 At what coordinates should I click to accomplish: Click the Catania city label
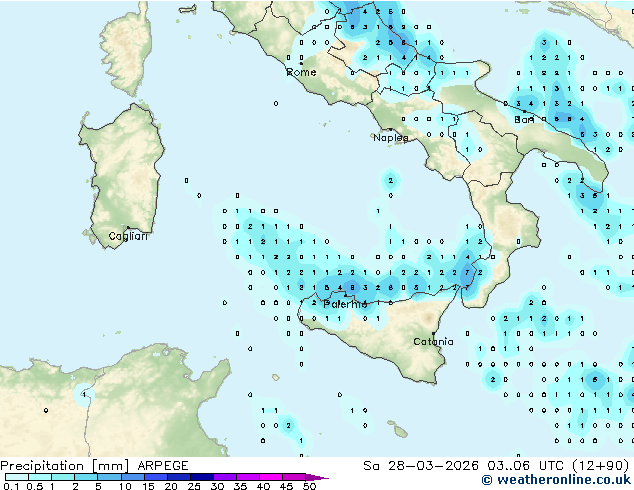433,342
